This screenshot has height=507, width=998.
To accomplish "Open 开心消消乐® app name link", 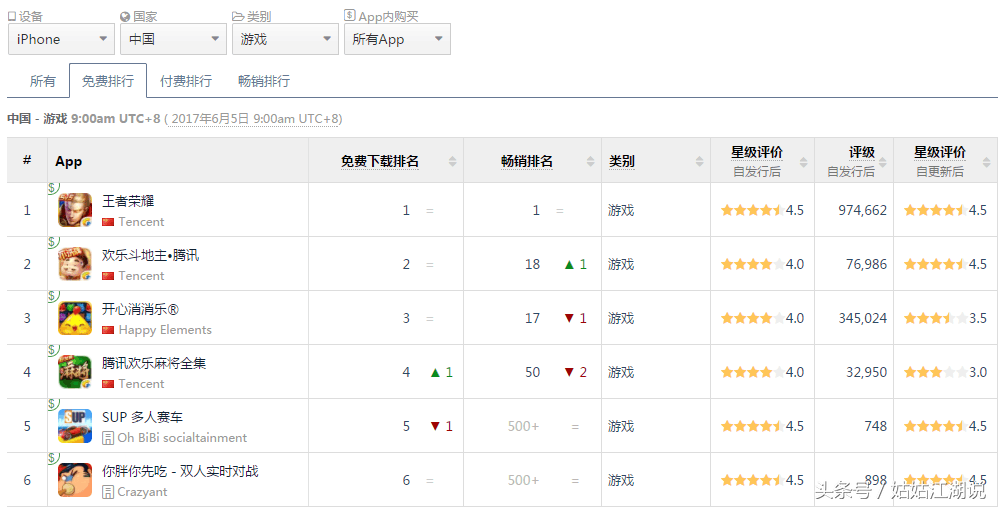I will click(x=141, y=309).
